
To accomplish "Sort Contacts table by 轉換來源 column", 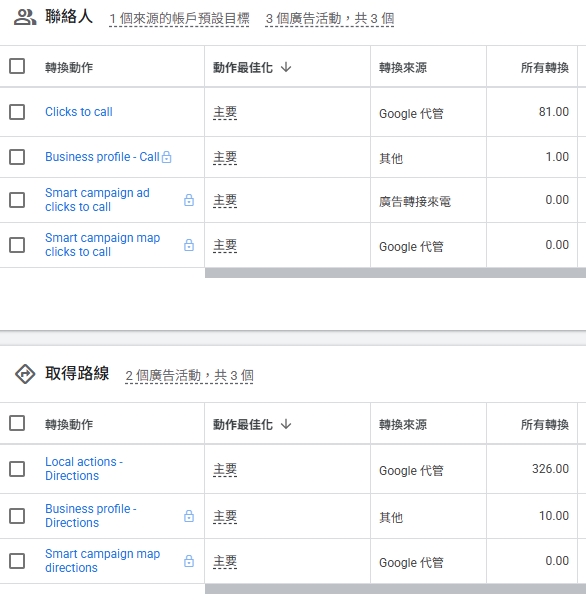I will point(403,68).
